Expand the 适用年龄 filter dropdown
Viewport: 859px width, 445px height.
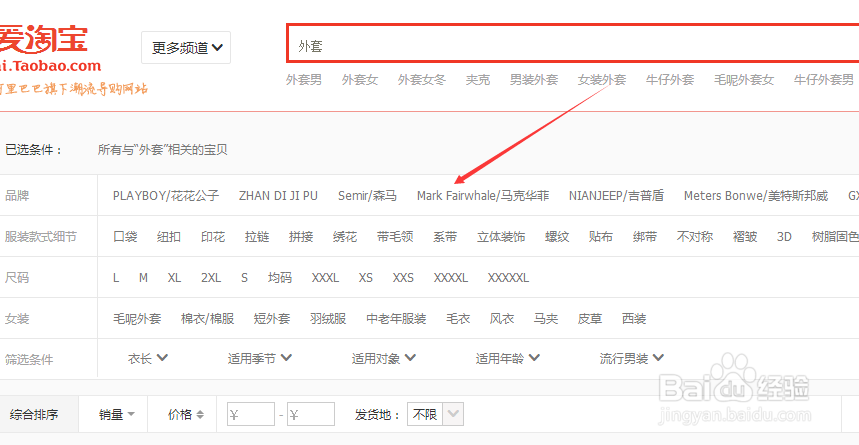click(x=508, y=359)
